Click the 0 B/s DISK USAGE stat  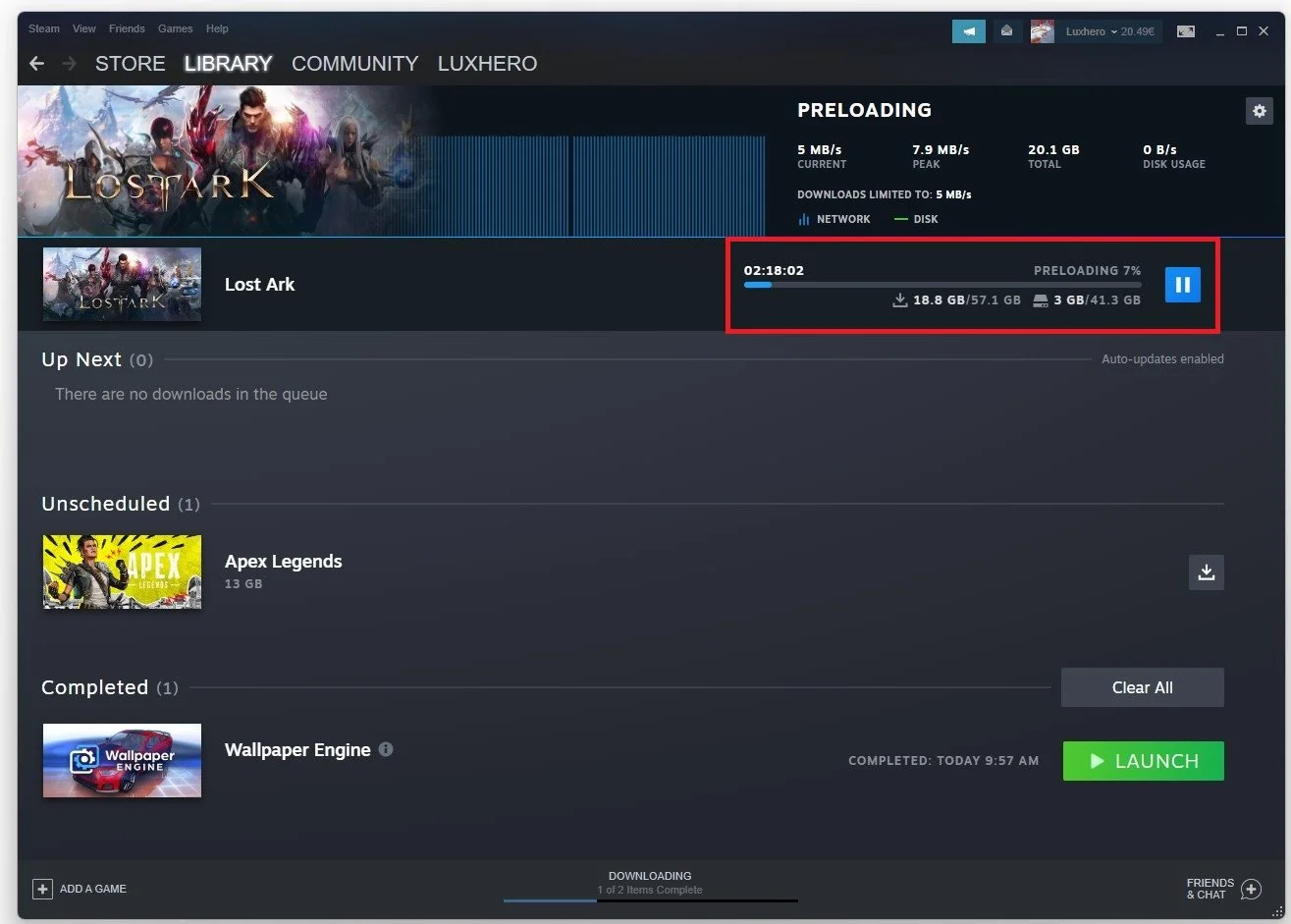1173,156
